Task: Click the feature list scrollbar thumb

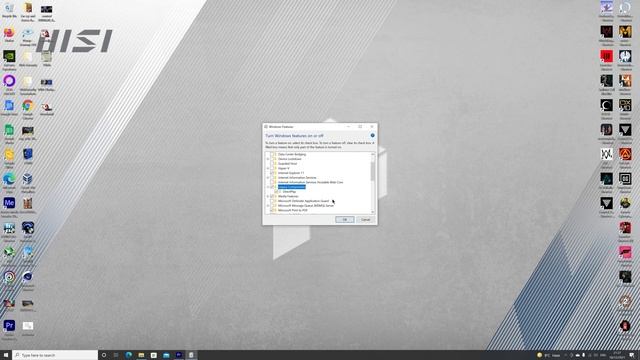Action: coord(372,171)
